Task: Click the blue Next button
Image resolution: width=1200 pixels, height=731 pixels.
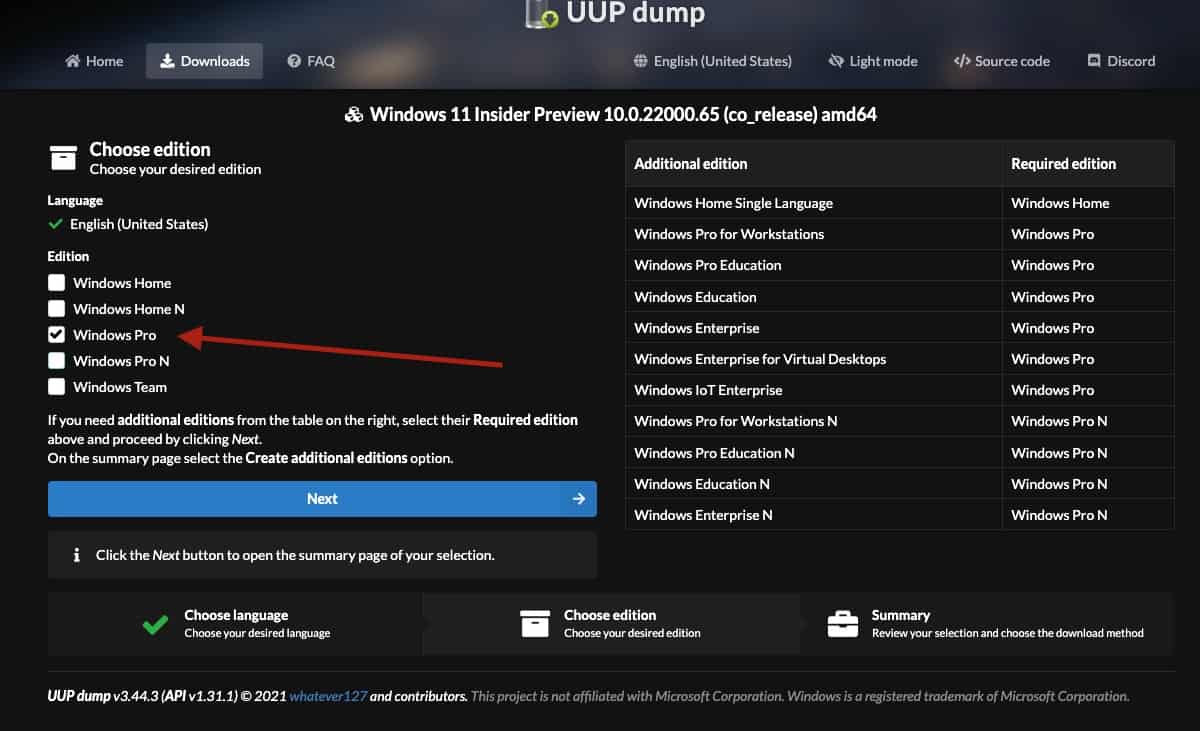Action: click(x=322, y=499)
